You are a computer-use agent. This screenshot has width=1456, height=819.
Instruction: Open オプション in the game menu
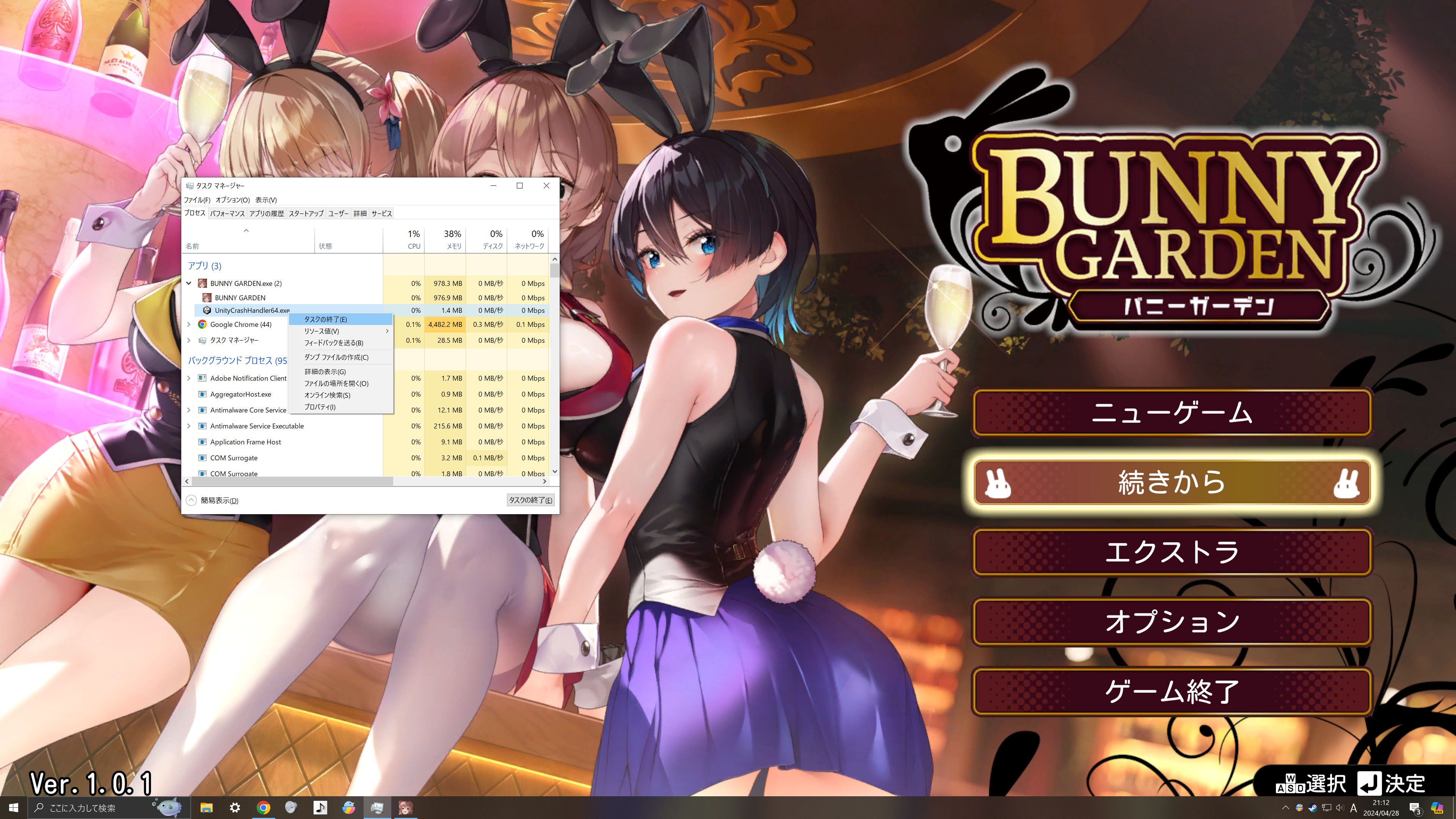click(1172, 622)
